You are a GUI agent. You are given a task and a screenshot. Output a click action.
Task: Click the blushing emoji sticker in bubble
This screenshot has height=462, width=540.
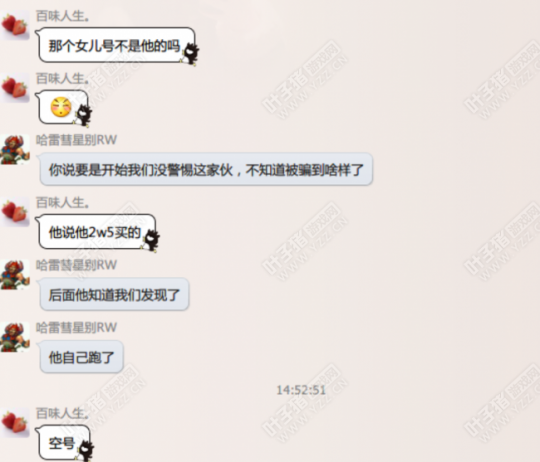[x=61, y=107]
